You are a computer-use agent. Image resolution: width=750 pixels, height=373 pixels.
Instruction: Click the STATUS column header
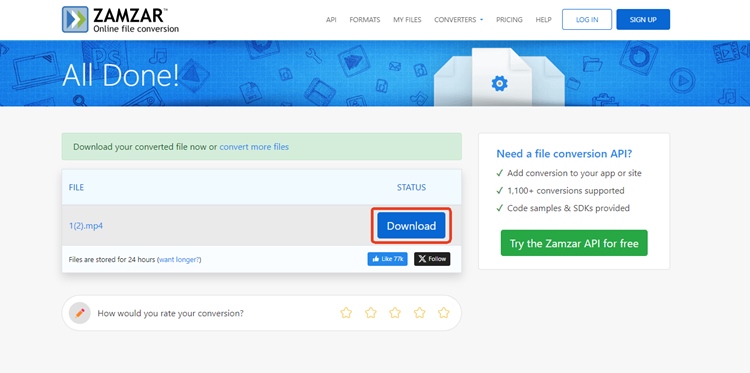(x=411, y=187)
